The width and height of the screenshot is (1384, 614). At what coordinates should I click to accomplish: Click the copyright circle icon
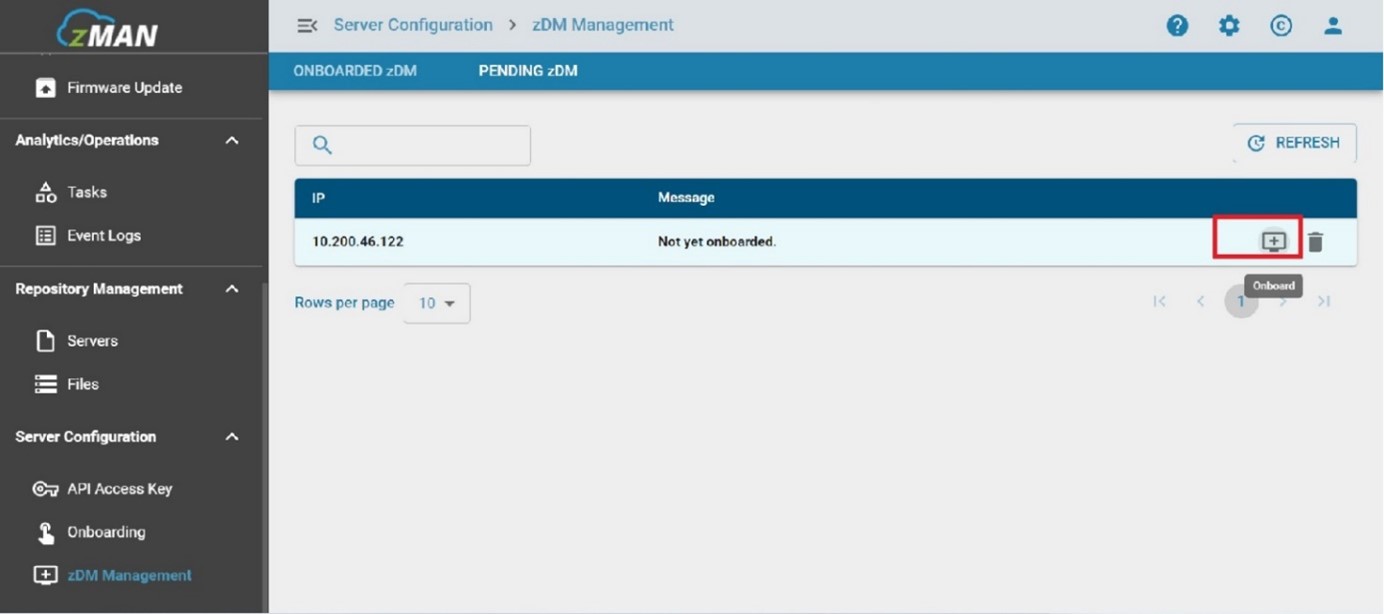pos(1281,26)
